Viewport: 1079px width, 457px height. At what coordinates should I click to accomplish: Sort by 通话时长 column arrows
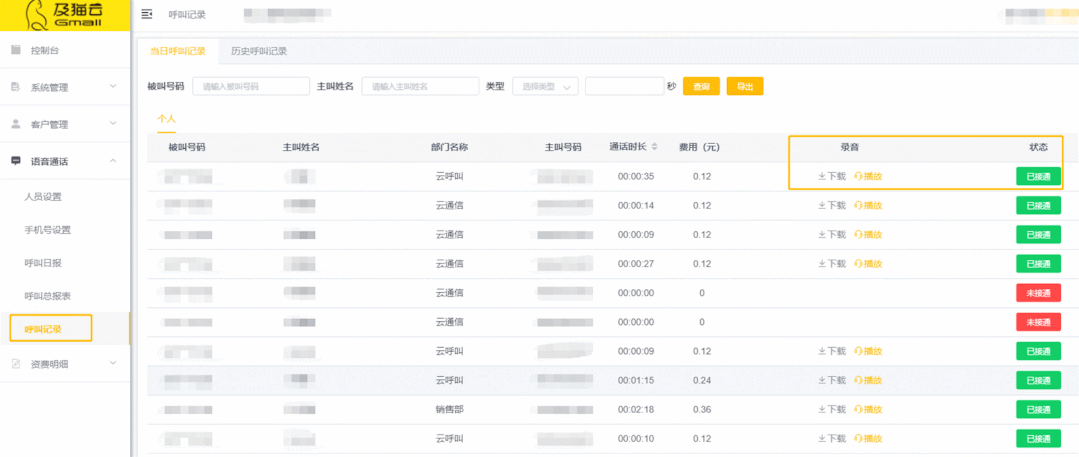click(x=654, y=147)
